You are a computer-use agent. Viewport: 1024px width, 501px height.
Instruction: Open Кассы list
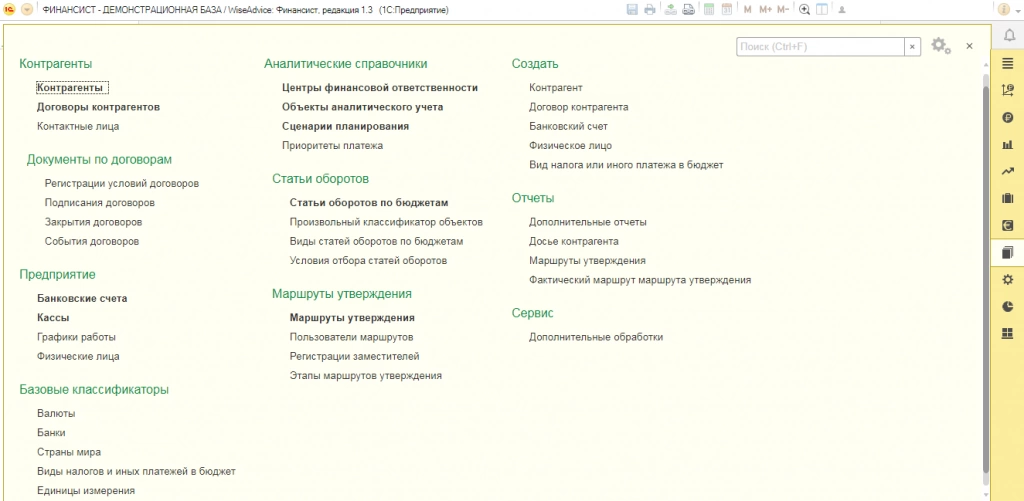click(x=54, y=317)
